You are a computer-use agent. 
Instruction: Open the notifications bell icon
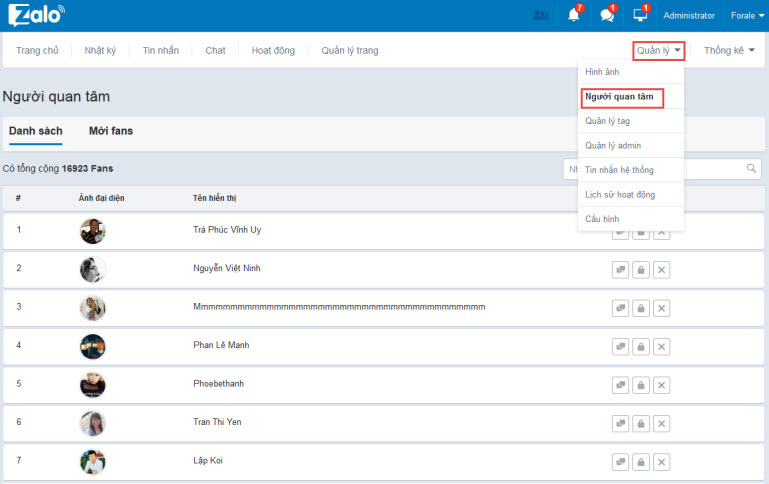point(573,15)
